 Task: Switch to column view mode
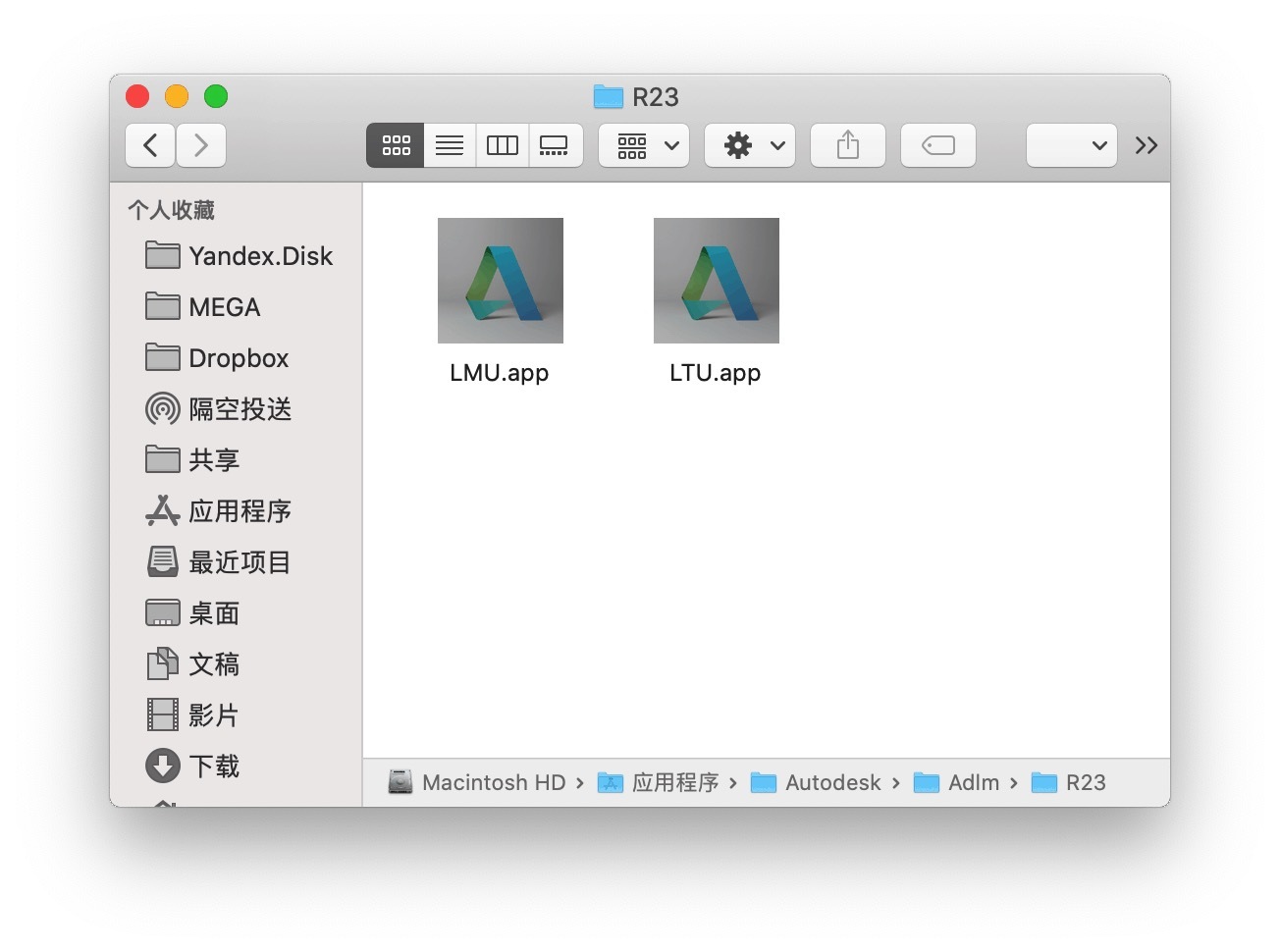pos(503,145)
